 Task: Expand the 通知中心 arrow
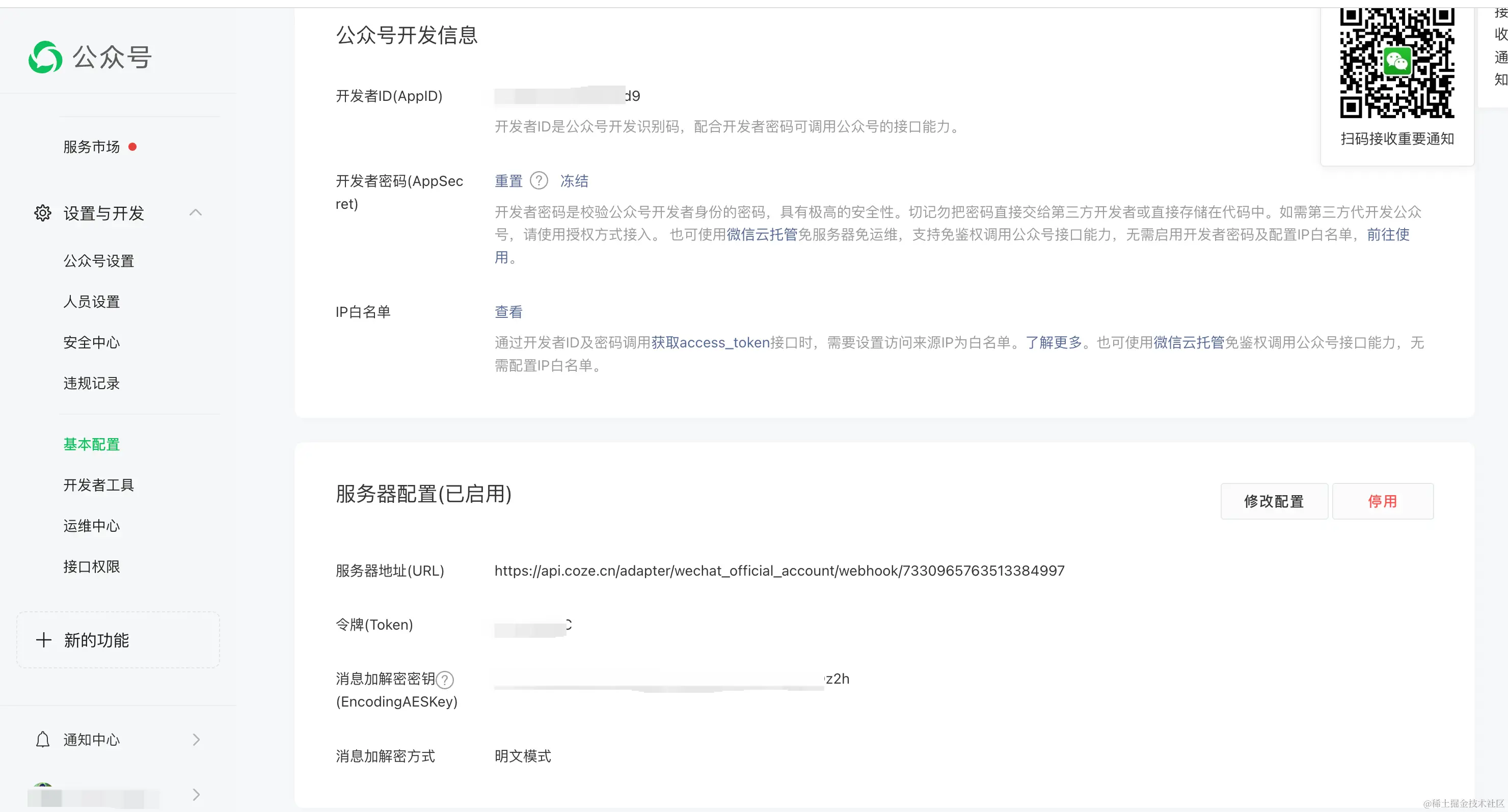click(196, 739)
